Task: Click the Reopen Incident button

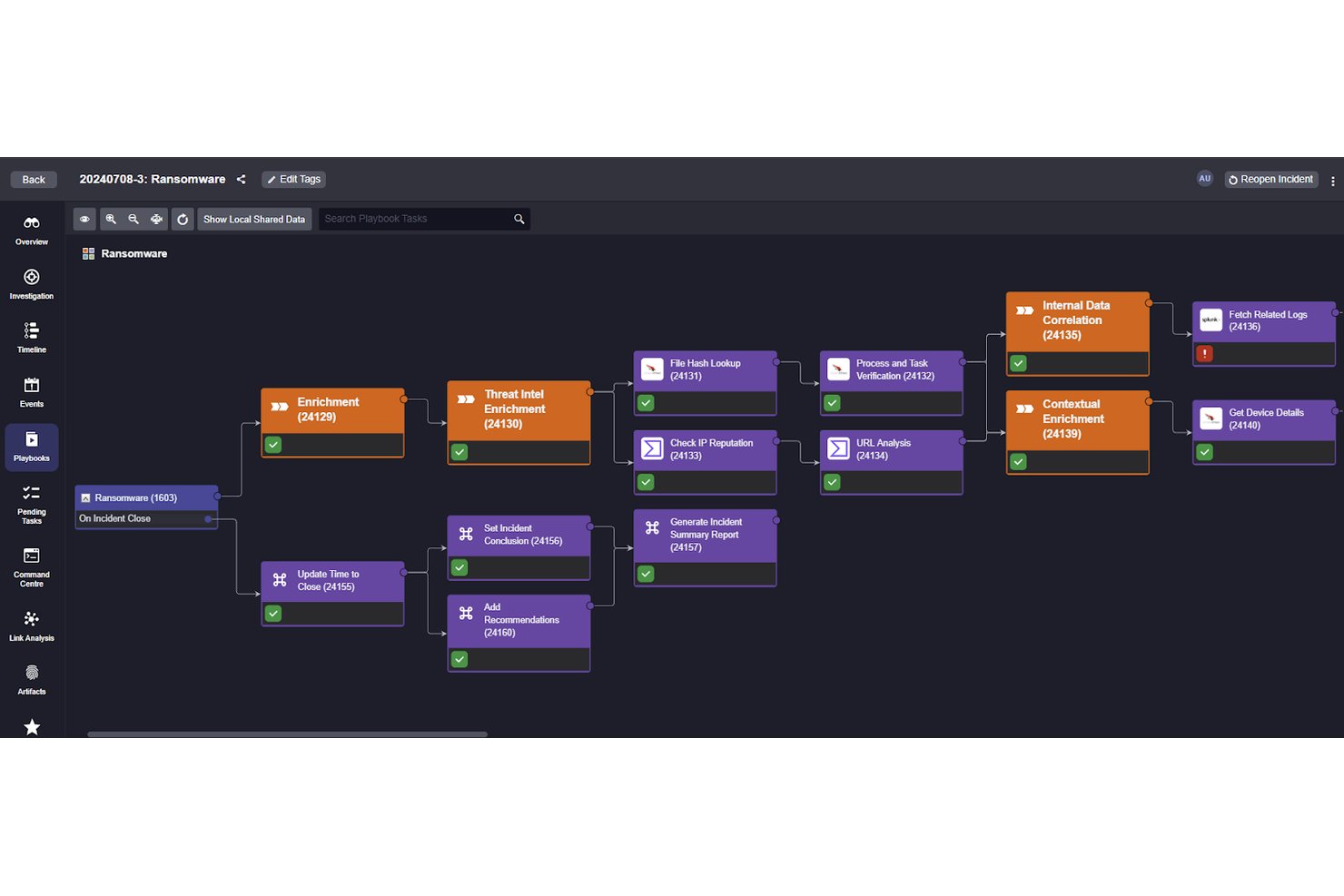Action: 1270,180
